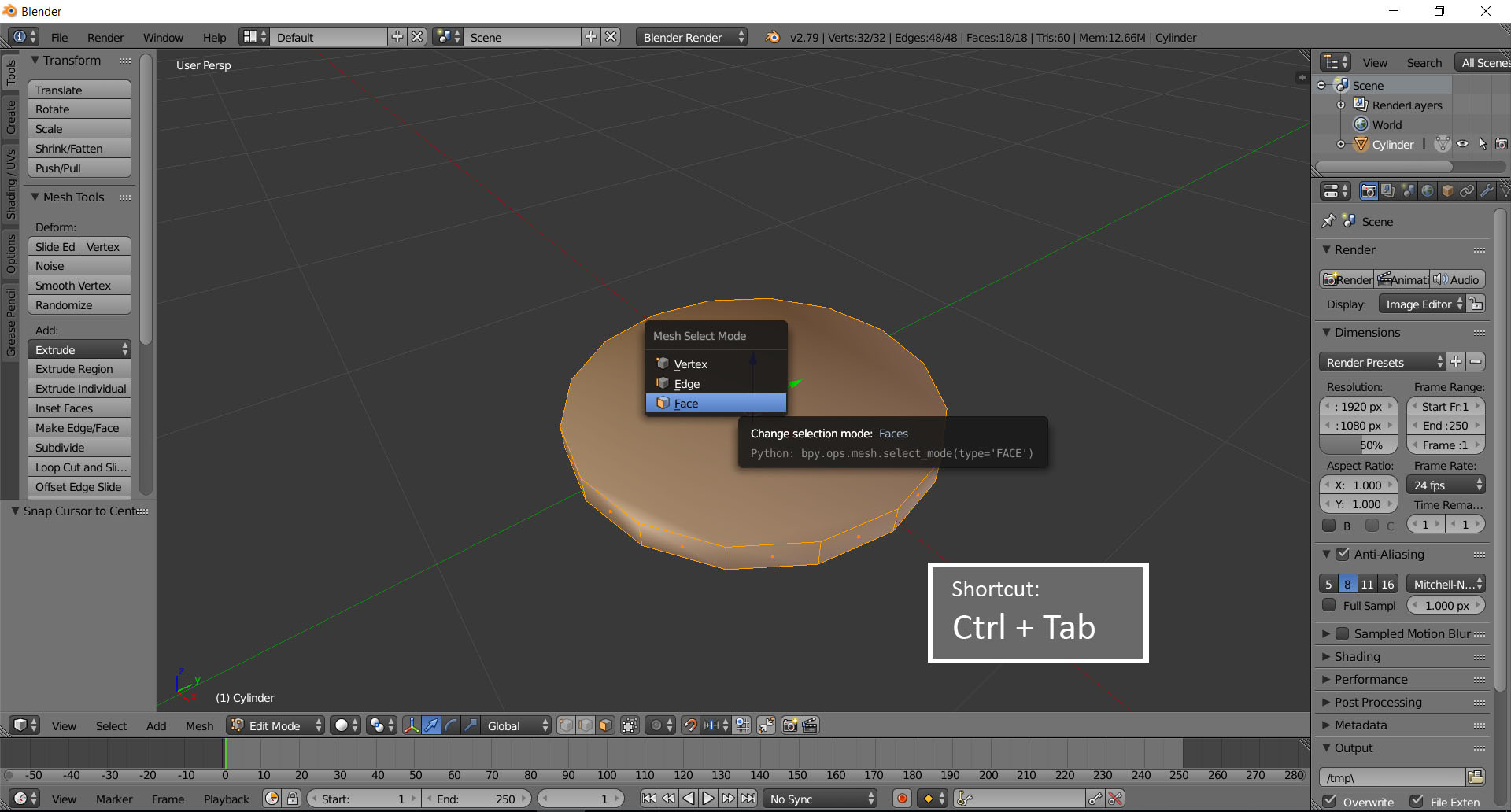Enable Sampled Motion Blur checkbox

[1343, 633]
